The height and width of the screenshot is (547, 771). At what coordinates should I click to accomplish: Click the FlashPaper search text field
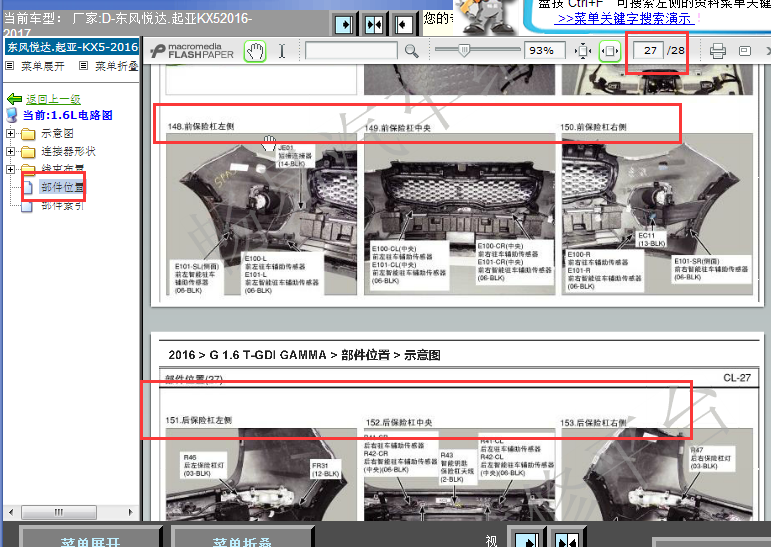pos(351,51)
